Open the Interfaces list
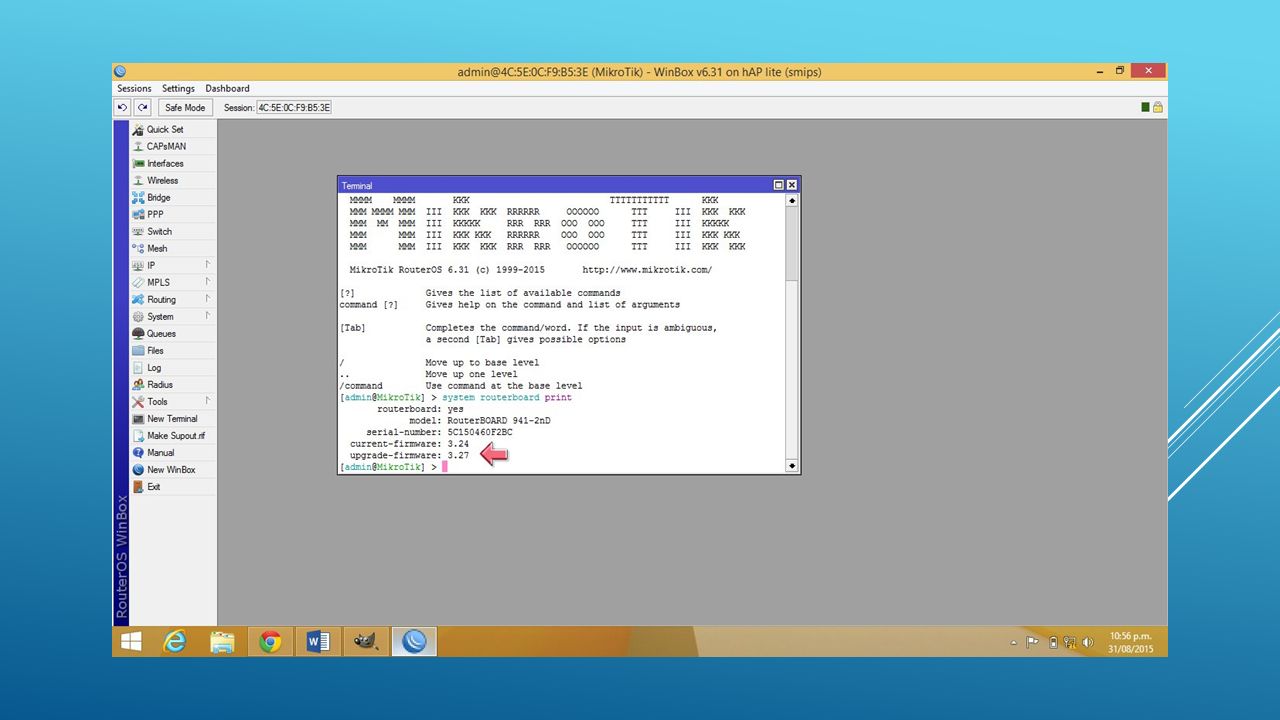1280x720 pixels. [173, 163]
